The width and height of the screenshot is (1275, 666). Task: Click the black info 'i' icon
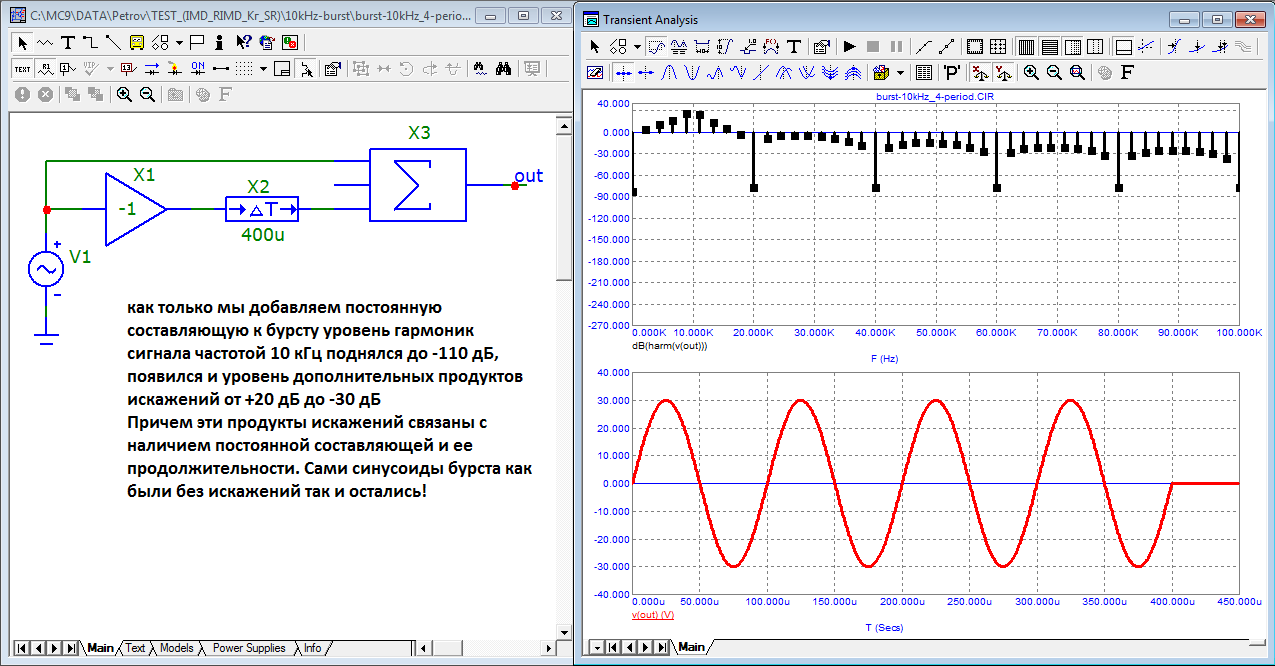click(x=221, y=42)
